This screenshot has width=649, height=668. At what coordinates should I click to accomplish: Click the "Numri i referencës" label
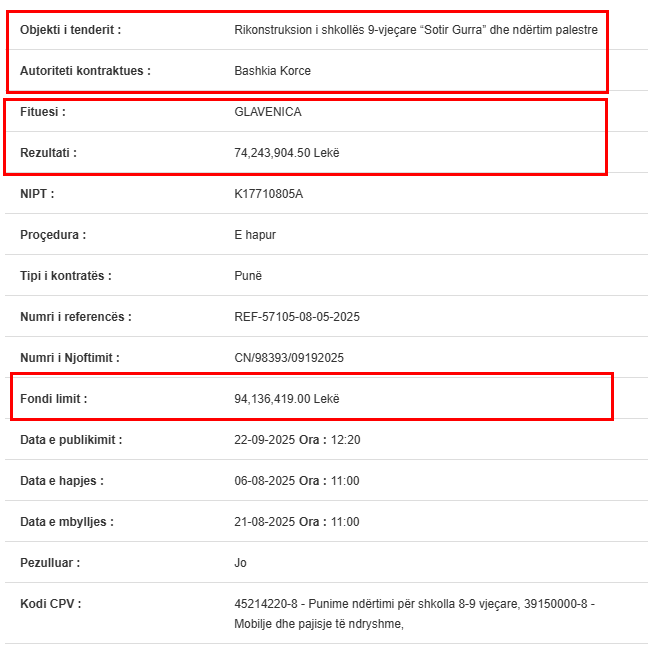[75, 317]
